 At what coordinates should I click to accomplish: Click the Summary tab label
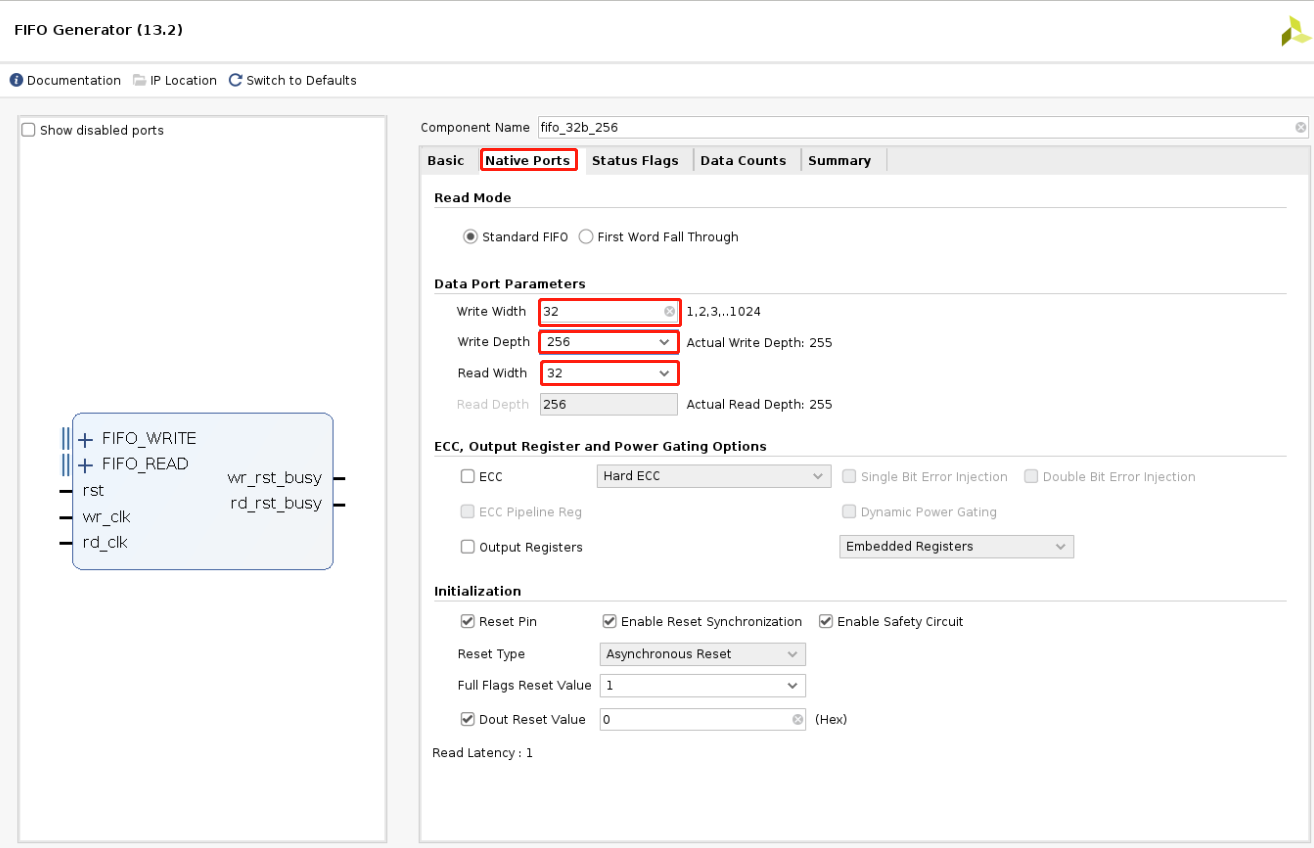pyautogui.click(x=840, y=160)
